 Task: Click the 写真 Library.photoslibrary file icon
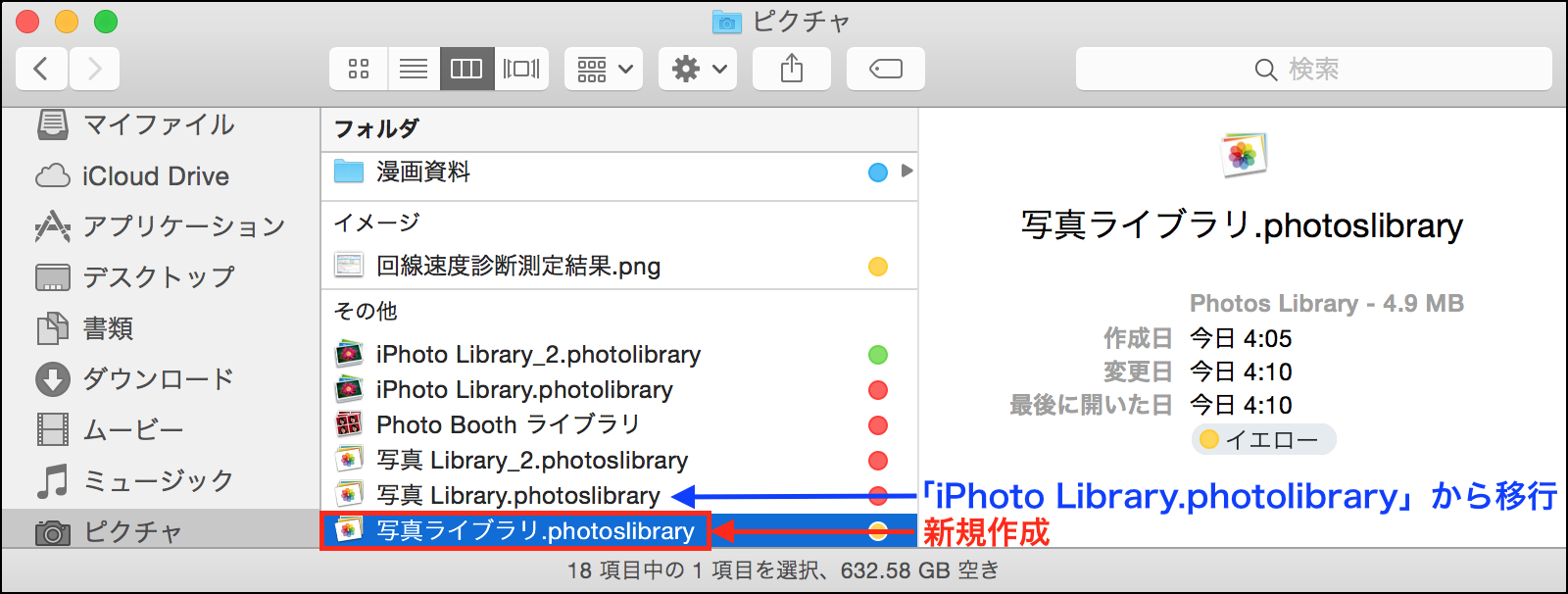(349, 495)
